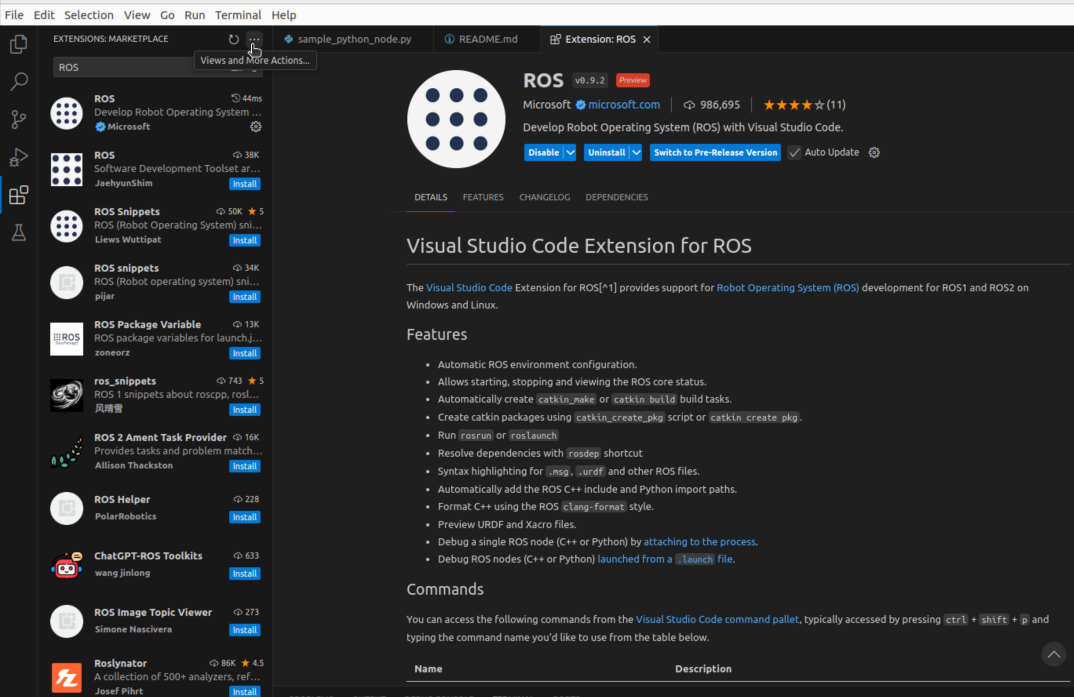Open the Robot Operating System (ROS) link
Image resolution: width=1074 pixels, height=697 pixels.
coord(788,288)
